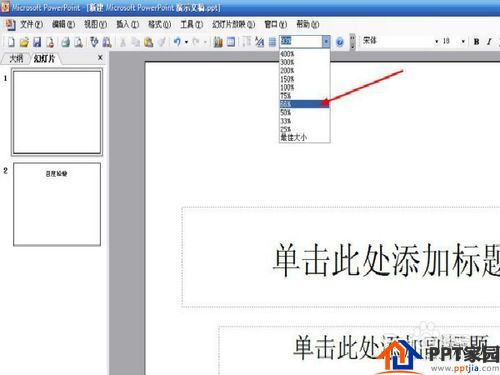Open the 视图 menu
This screenshot has width=500, height=375.
click(x=95, y=24)
